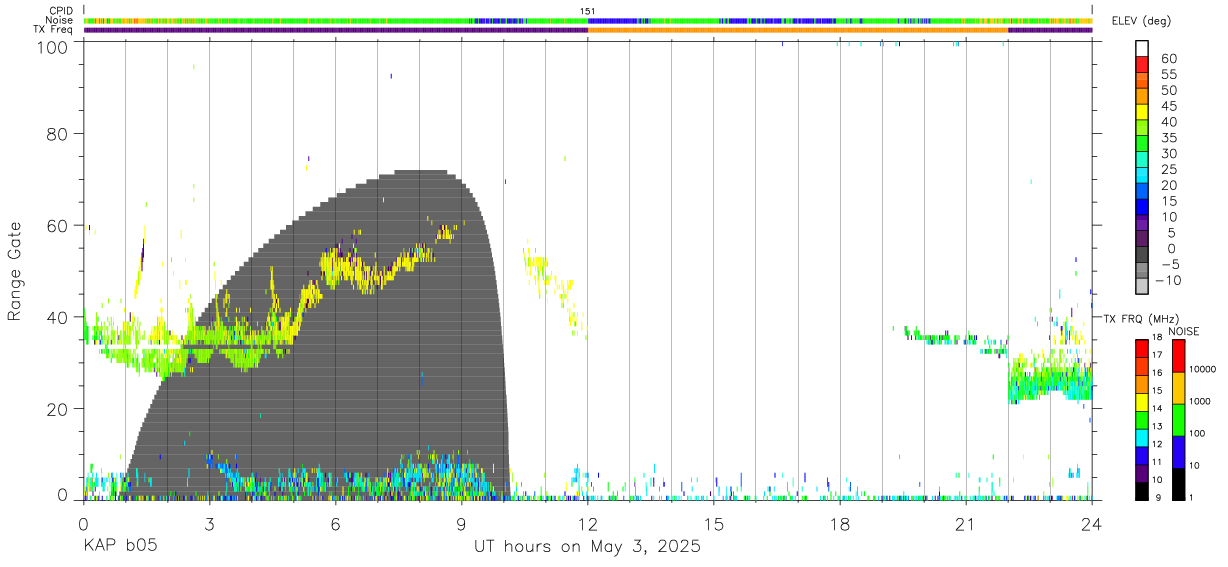Pick the orange band of the NOISE colorbar
Screen dimensions: 1228x567
(x=1178, y=388)
